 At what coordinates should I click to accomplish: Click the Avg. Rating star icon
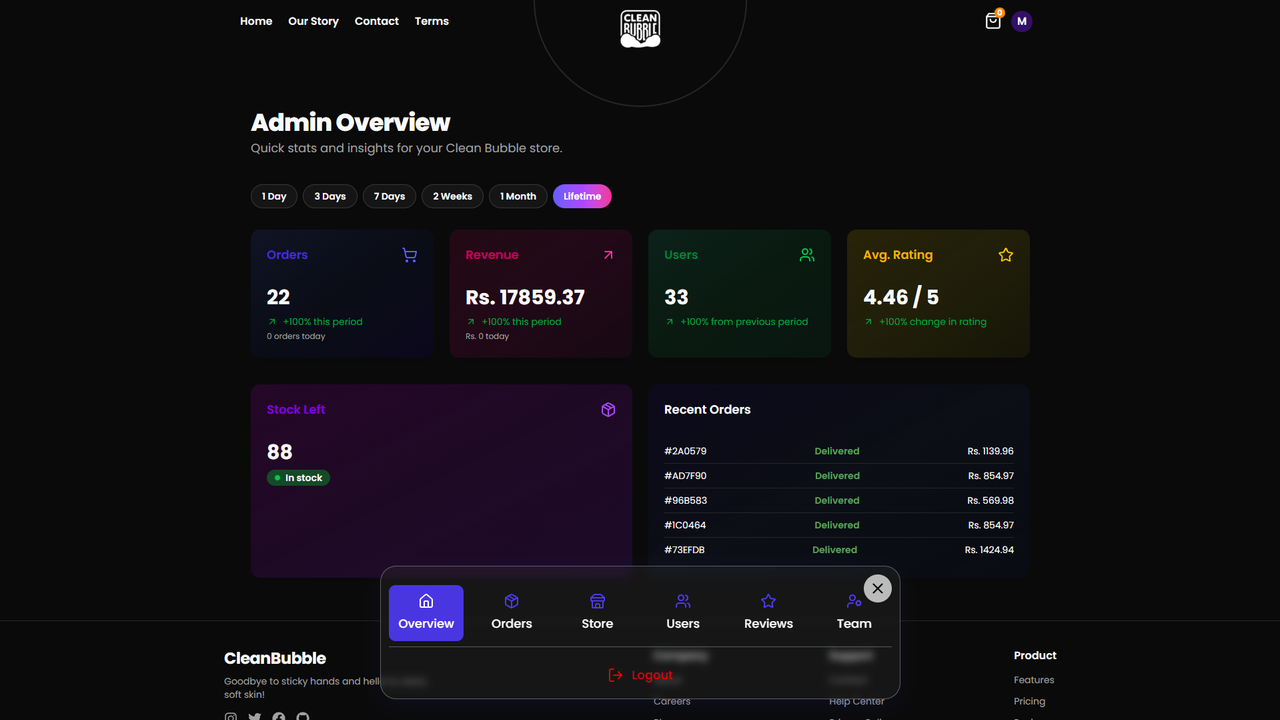click(x=1006, y=255)
